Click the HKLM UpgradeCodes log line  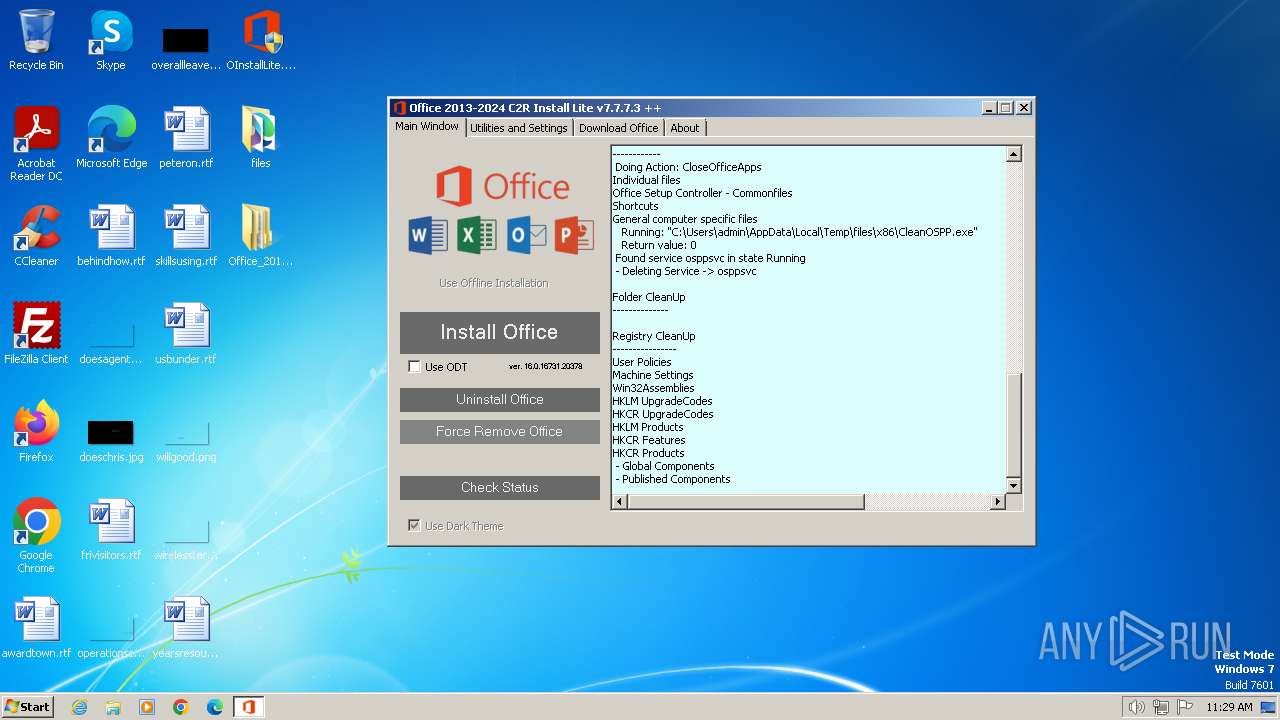[x=663, y=401]
